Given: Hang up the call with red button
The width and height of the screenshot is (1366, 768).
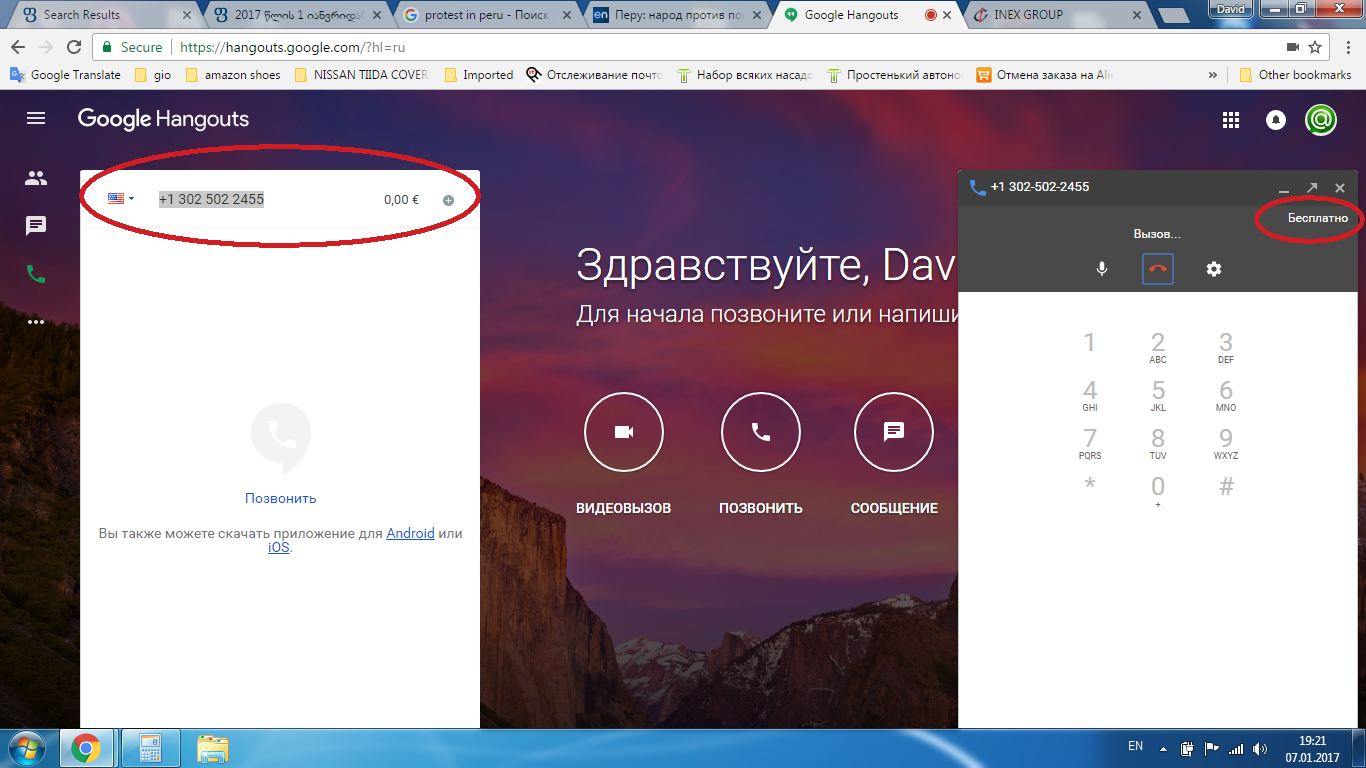Looking at the screenshot, I should click(x=1158, y=269).
